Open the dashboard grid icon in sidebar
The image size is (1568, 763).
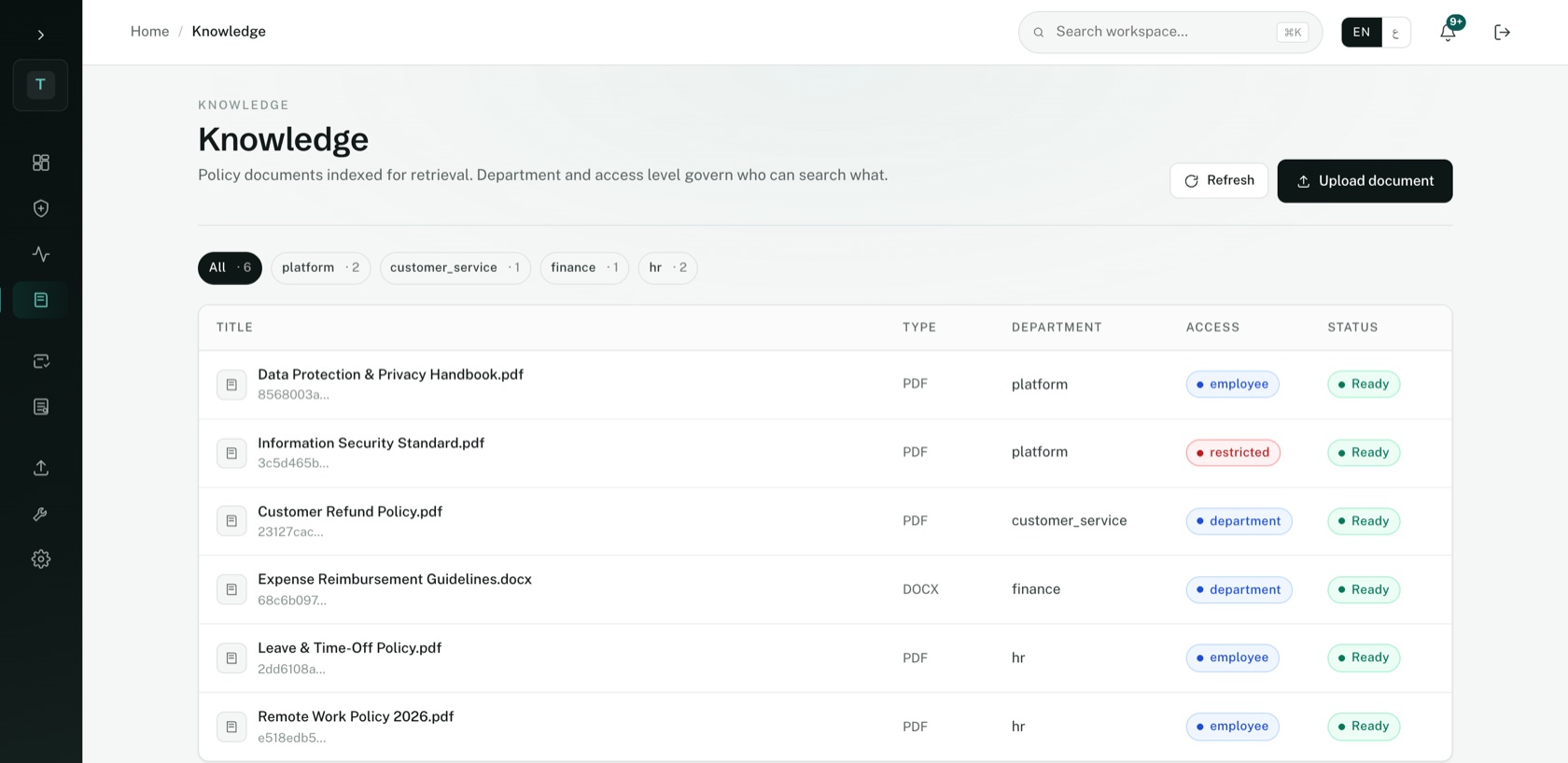[x=40, y=162]
